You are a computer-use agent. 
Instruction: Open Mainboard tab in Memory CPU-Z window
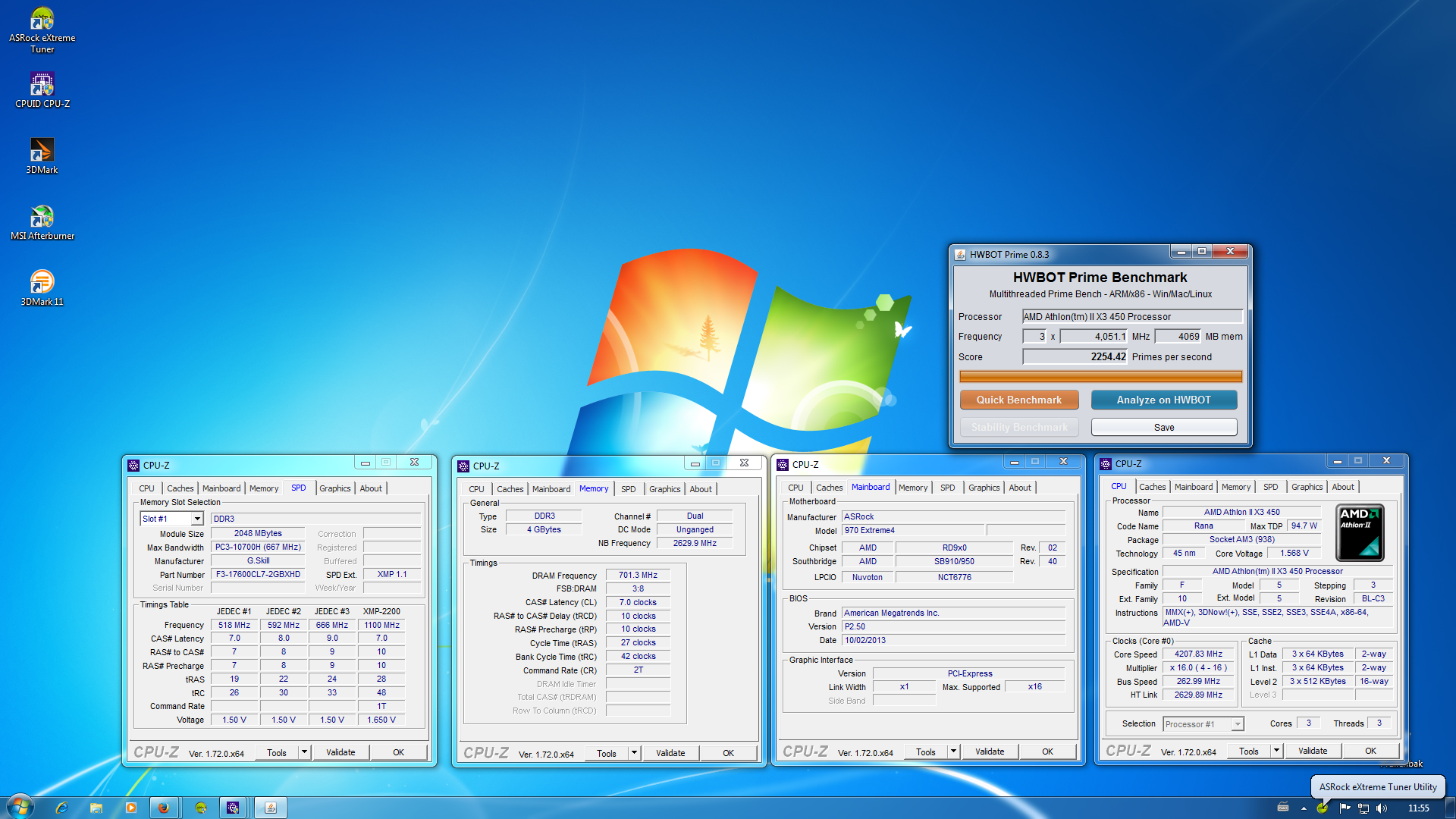551,489
